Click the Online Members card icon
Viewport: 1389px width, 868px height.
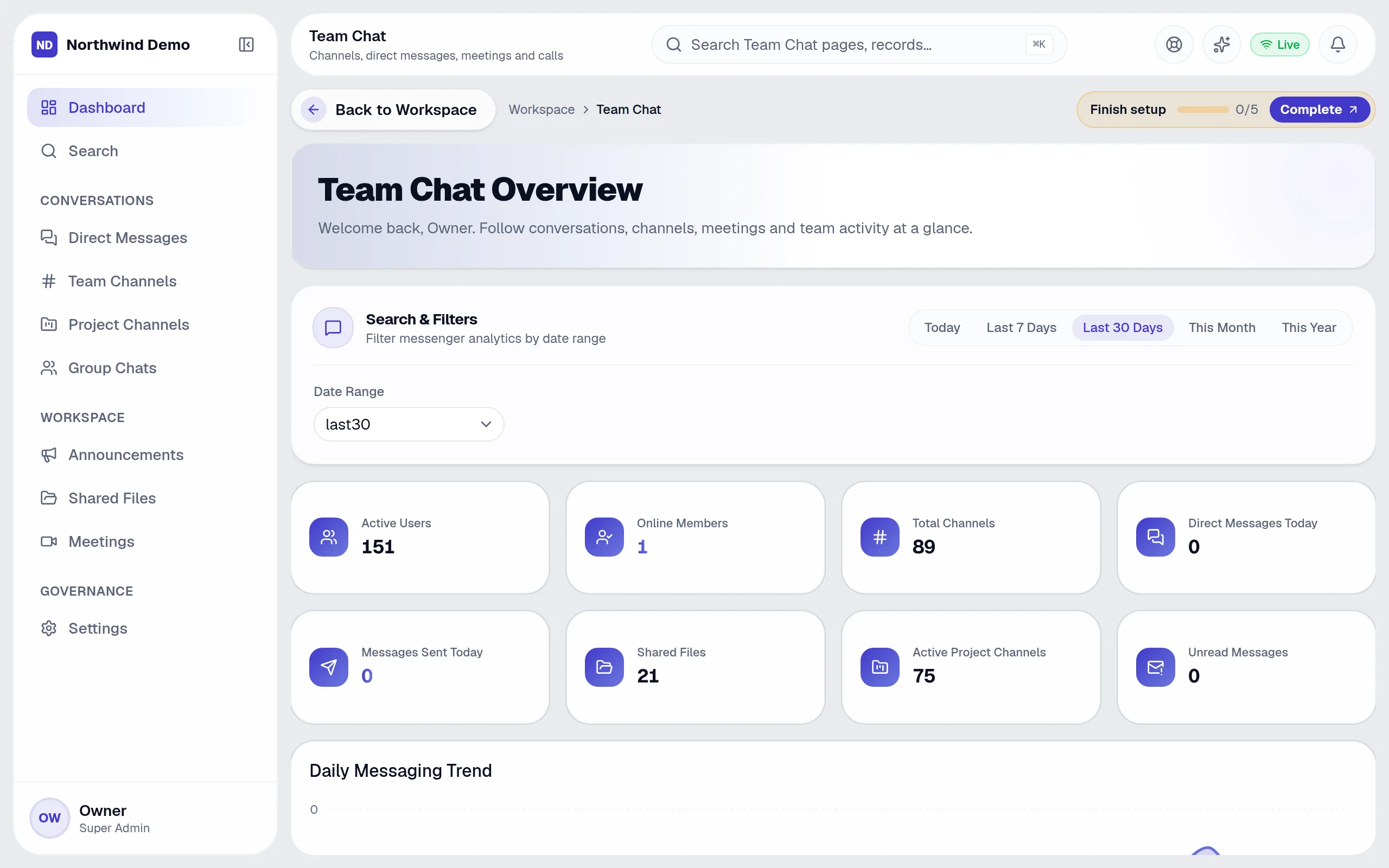604,537
